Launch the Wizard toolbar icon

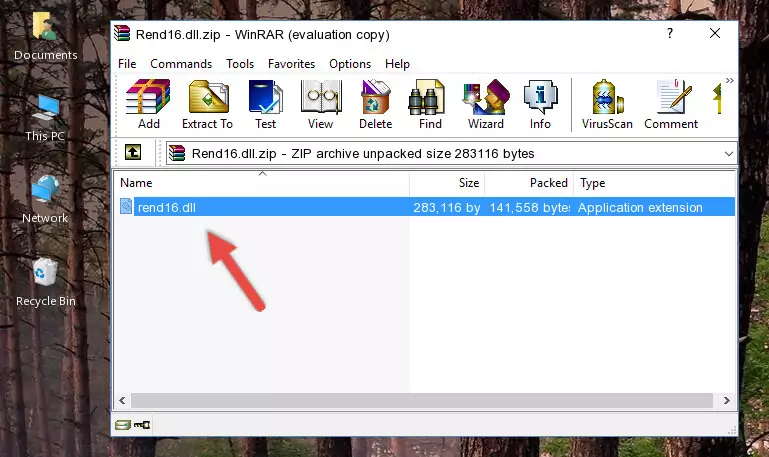(x=486, y=104)
